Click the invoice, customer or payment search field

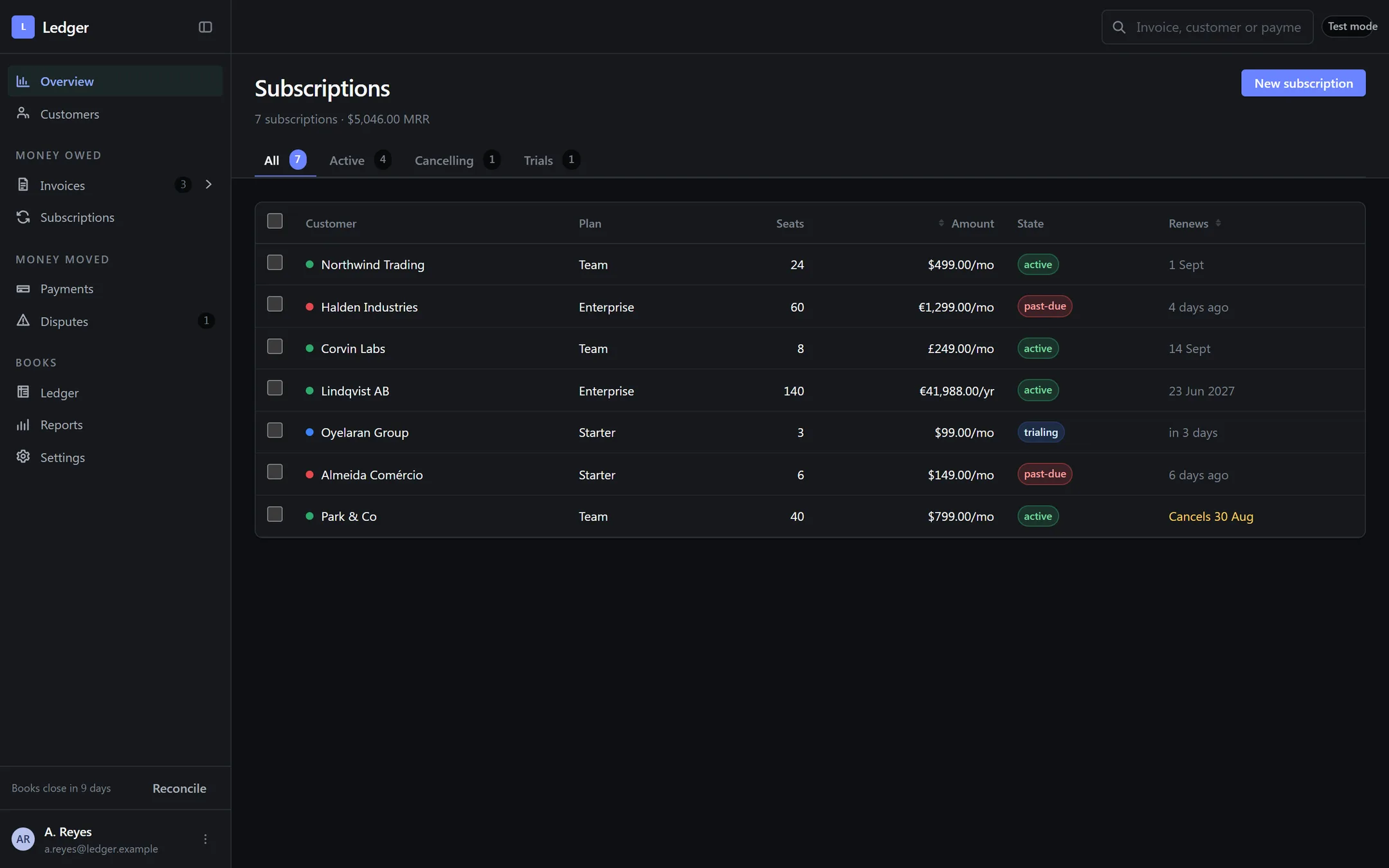1207,27
